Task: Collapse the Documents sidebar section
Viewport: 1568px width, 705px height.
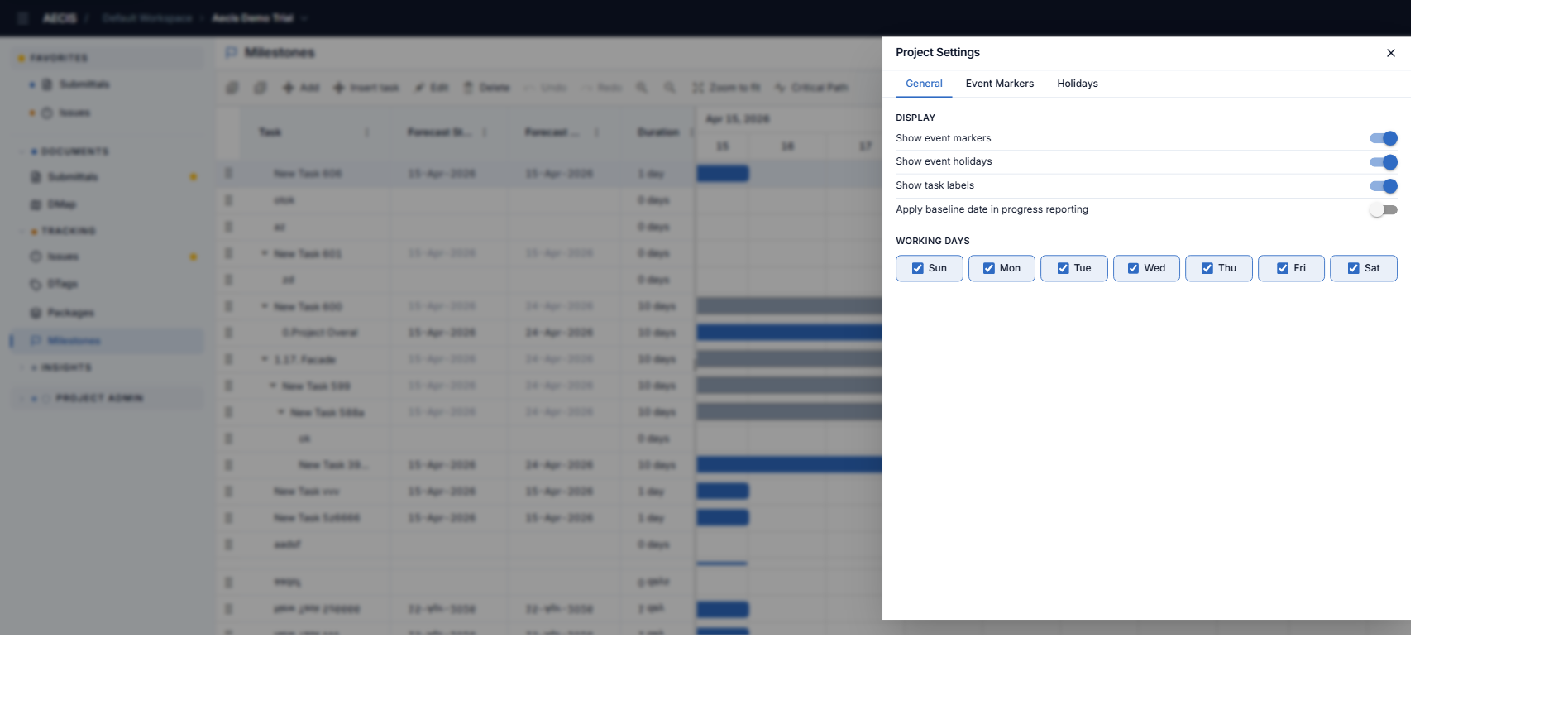Action: (74, 151)
